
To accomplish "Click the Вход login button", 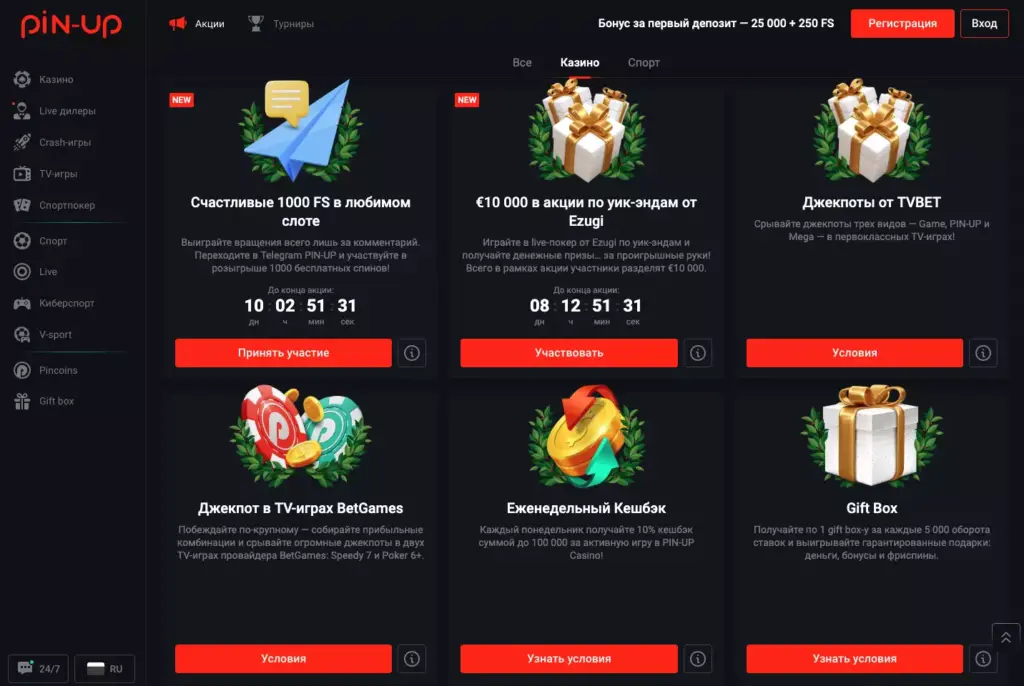I will pyautogui.click(x=984, y=24).
